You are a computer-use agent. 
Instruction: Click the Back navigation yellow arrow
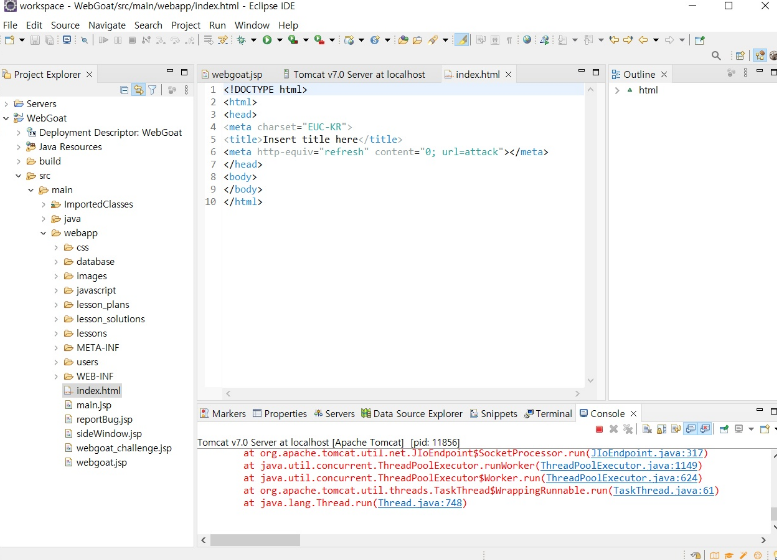[643, 40]
